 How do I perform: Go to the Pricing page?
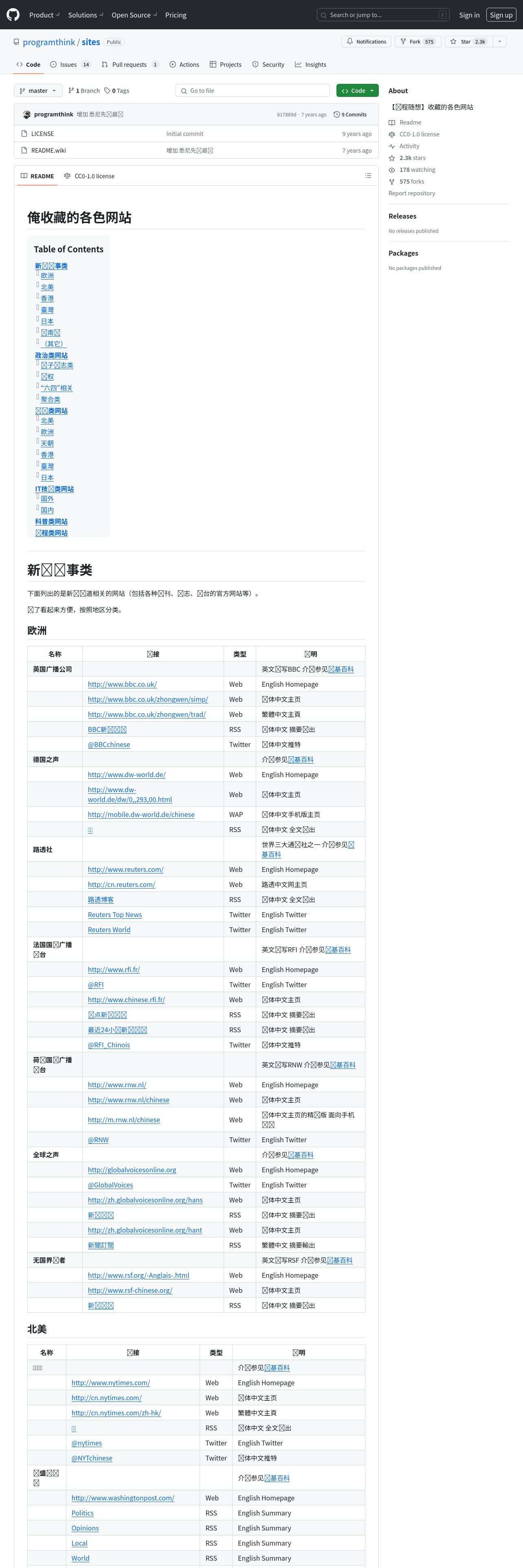176,15
